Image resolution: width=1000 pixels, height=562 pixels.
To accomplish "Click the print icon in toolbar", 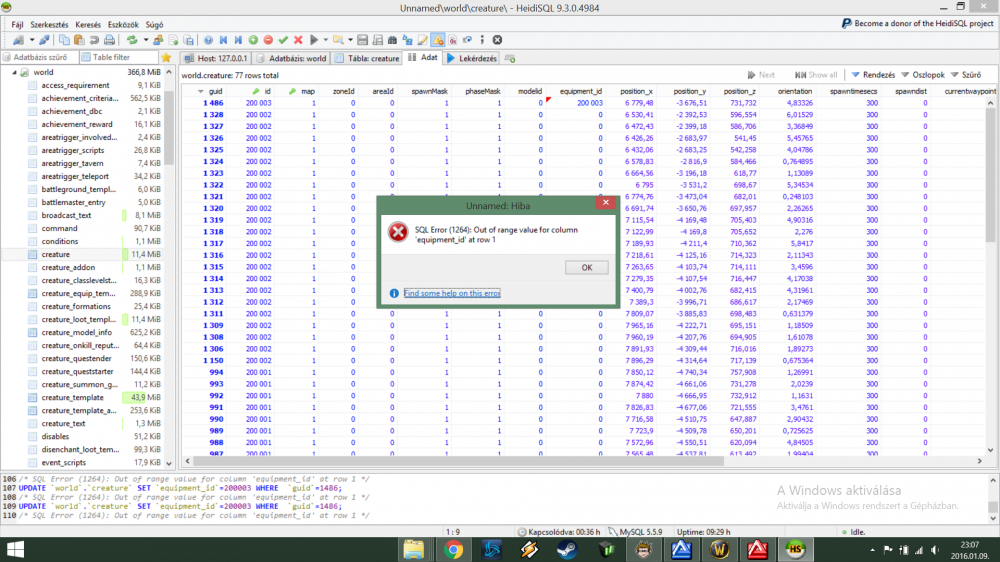I will click(x=108, y=40).
